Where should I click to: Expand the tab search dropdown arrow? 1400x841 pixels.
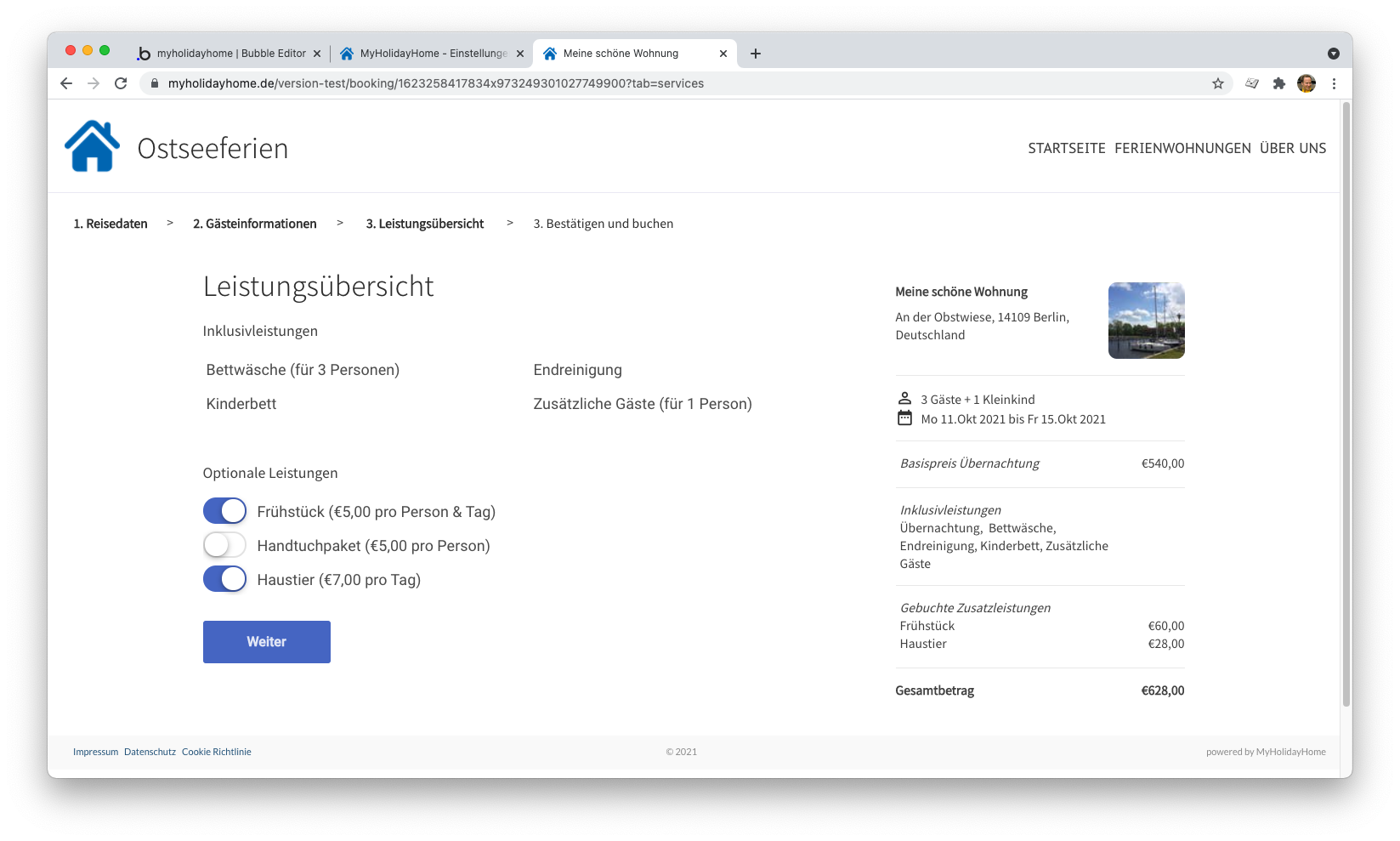[x=1333, y=54]
